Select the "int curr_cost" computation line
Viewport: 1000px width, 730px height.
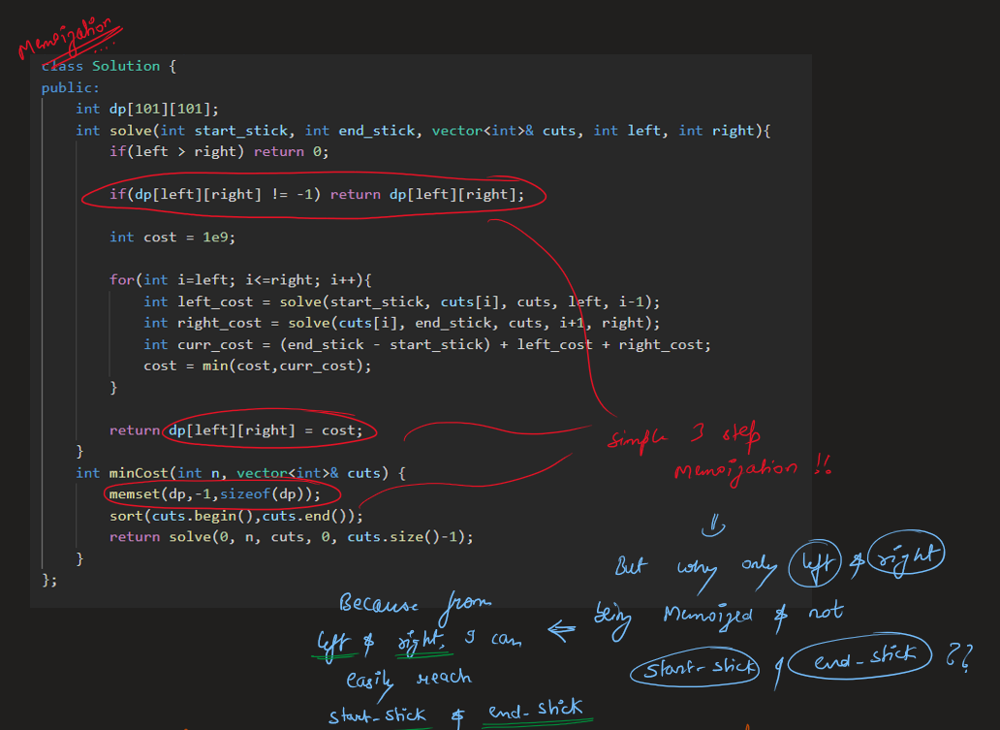(427, 345)
